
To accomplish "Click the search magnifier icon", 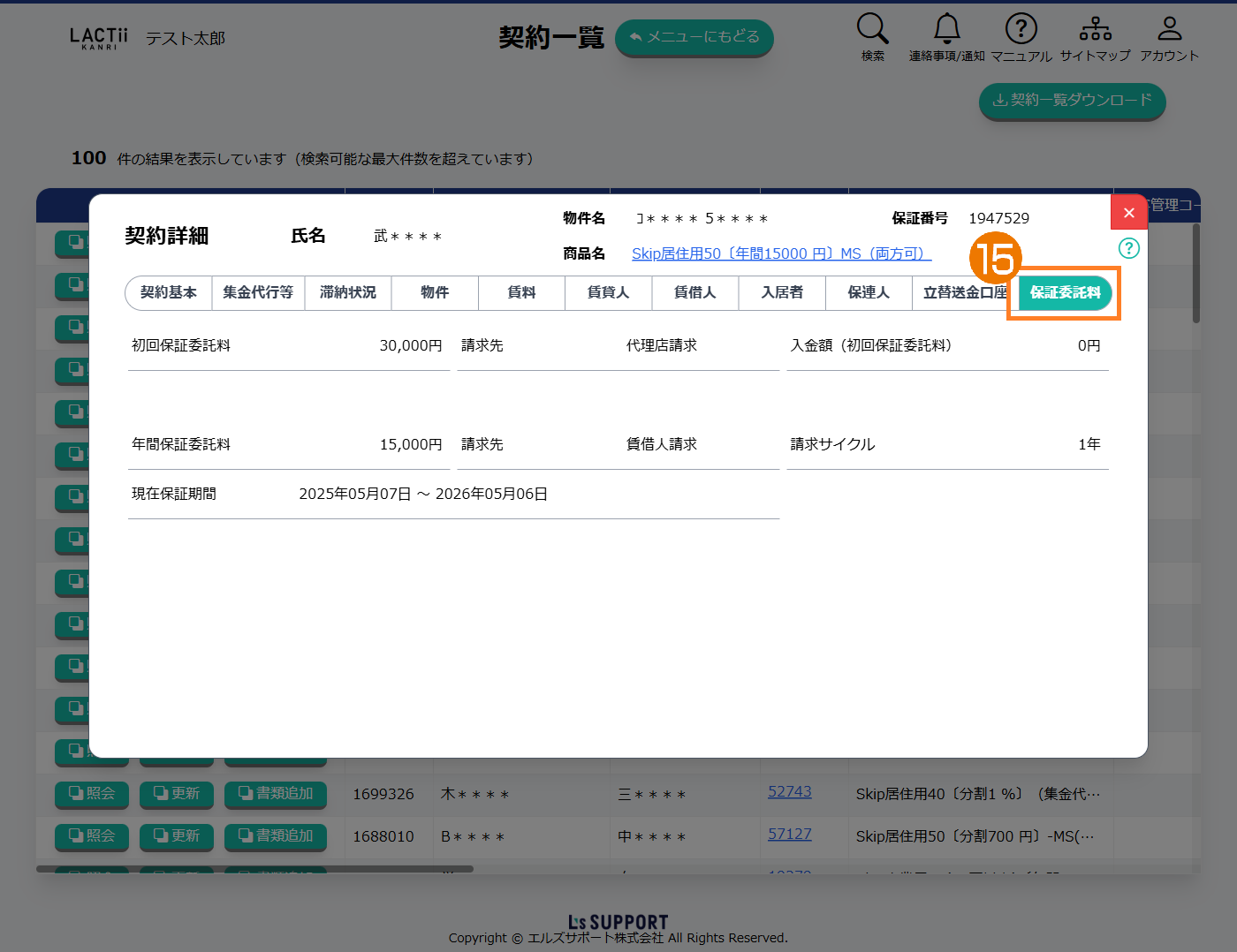I will tap(872, 29).
